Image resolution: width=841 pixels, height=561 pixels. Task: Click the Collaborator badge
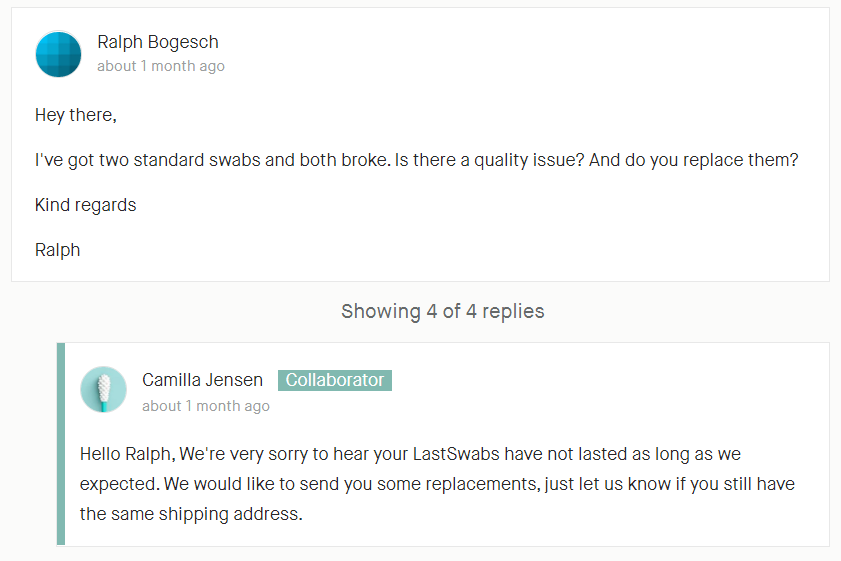335,380
